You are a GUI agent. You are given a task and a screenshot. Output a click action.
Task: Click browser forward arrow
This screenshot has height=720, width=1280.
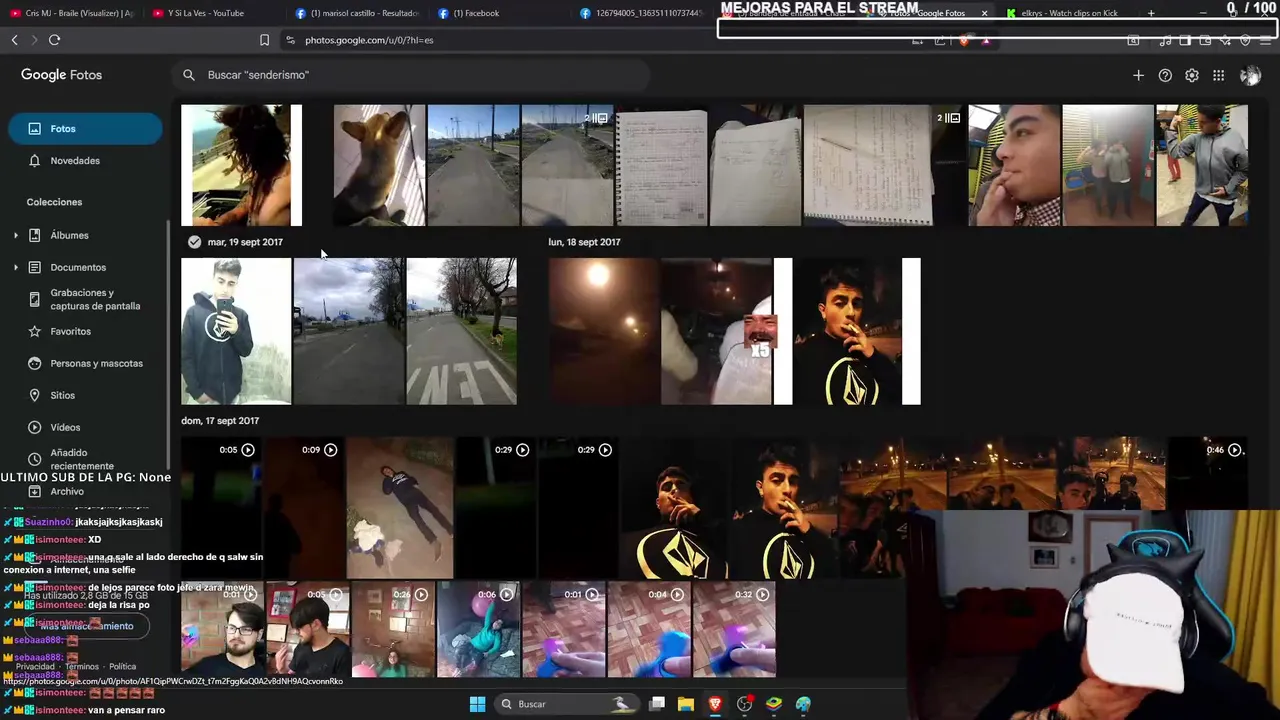pyautogui.click(x=34, y=40)
